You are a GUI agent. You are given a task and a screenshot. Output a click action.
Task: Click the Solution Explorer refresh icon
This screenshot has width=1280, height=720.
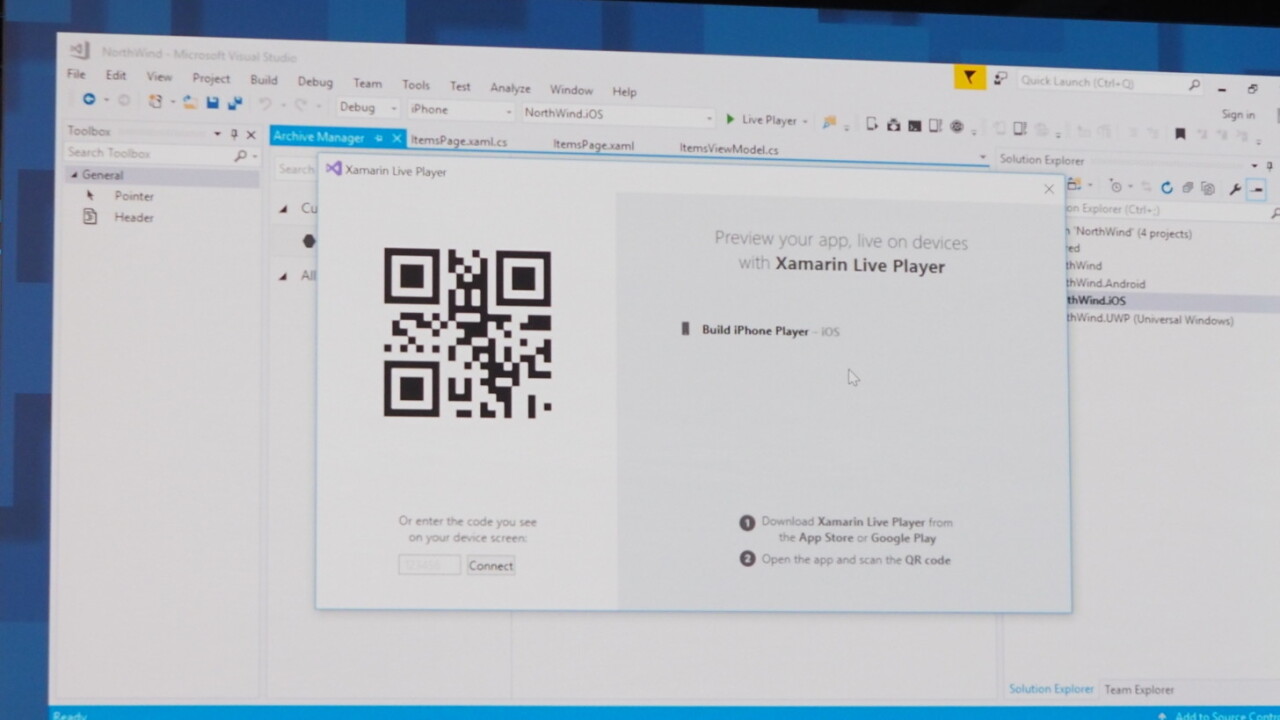tap(1166, 188)
